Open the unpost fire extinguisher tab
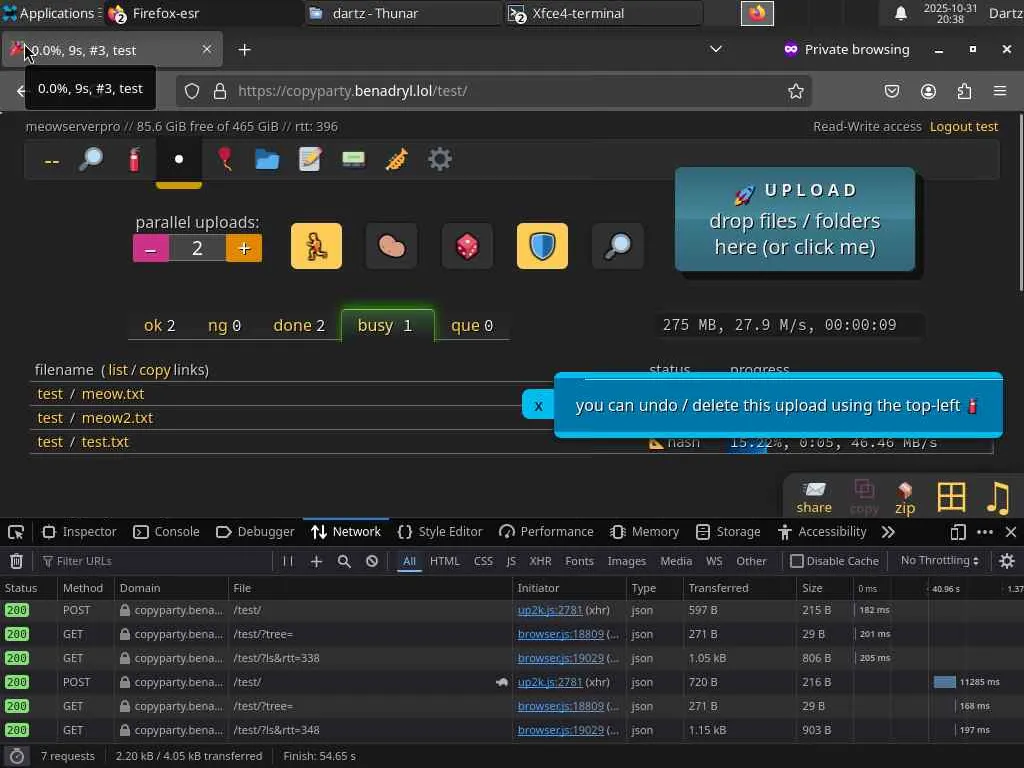The width and height of the screenshot is (1024, 768). coord(135,159)
